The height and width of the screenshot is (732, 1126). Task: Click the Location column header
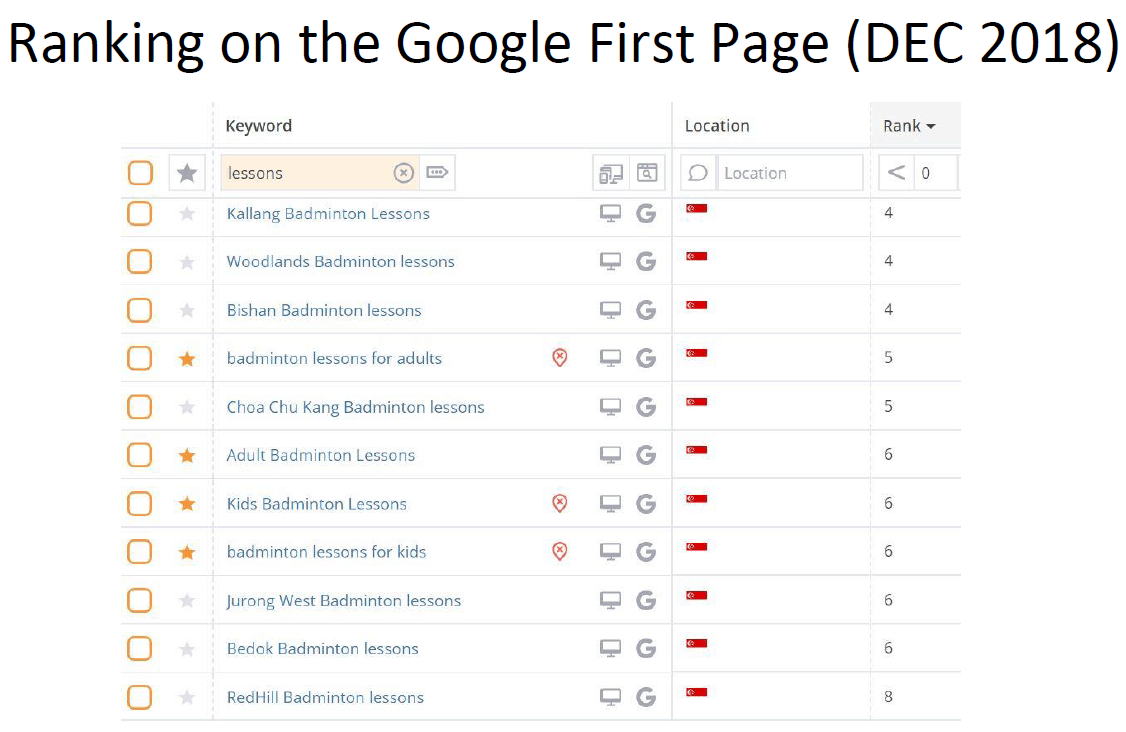(x=717, y=126)
